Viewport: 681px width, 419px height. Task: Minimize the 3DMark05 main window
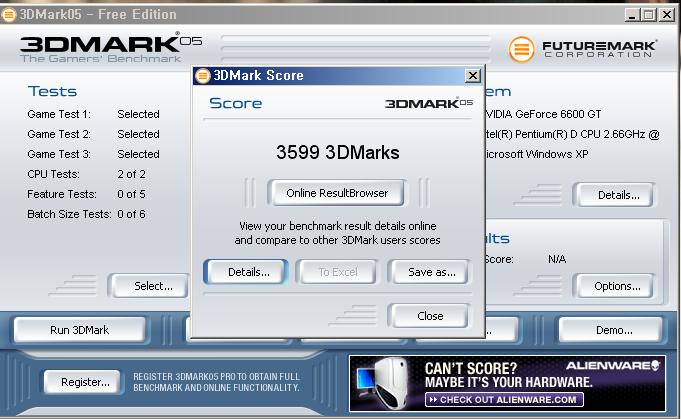coord(632,15)
